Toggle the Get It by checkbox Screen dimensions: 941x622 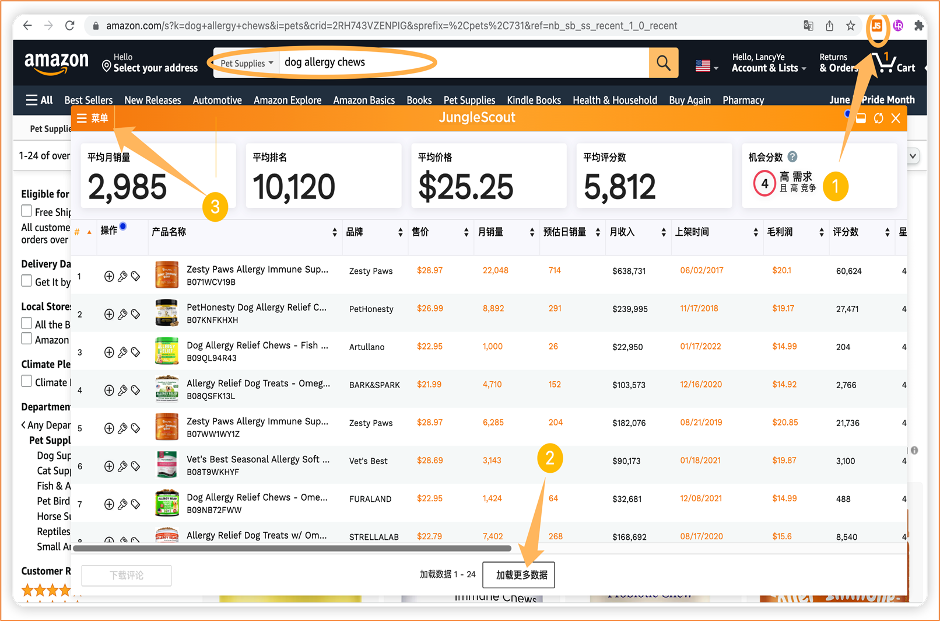coord(26,280)
